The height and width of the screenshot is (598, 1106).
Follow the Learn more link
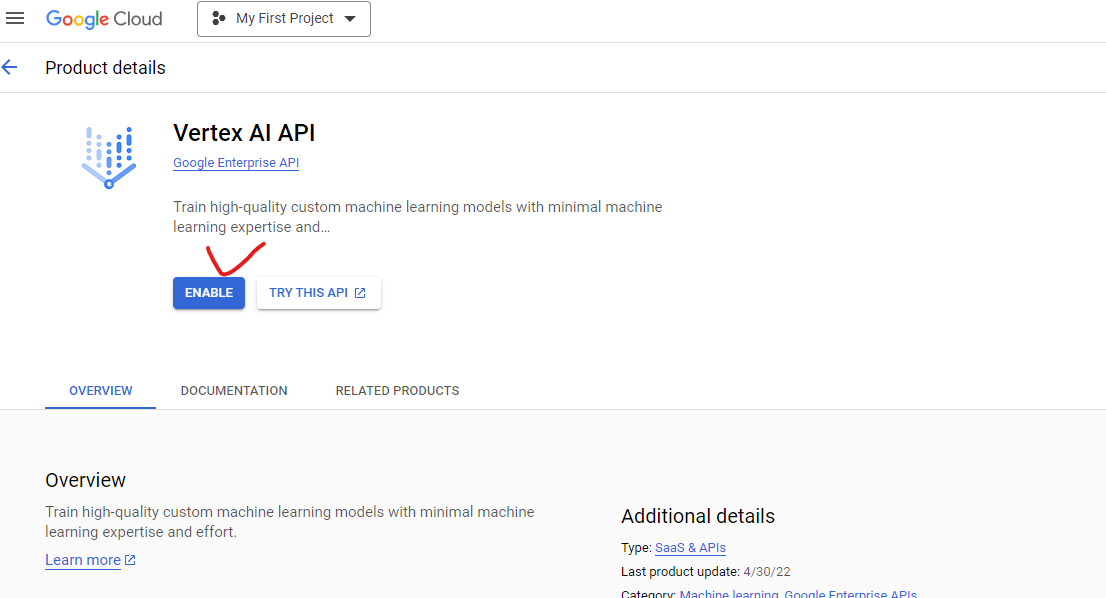(x=90, y=560)
